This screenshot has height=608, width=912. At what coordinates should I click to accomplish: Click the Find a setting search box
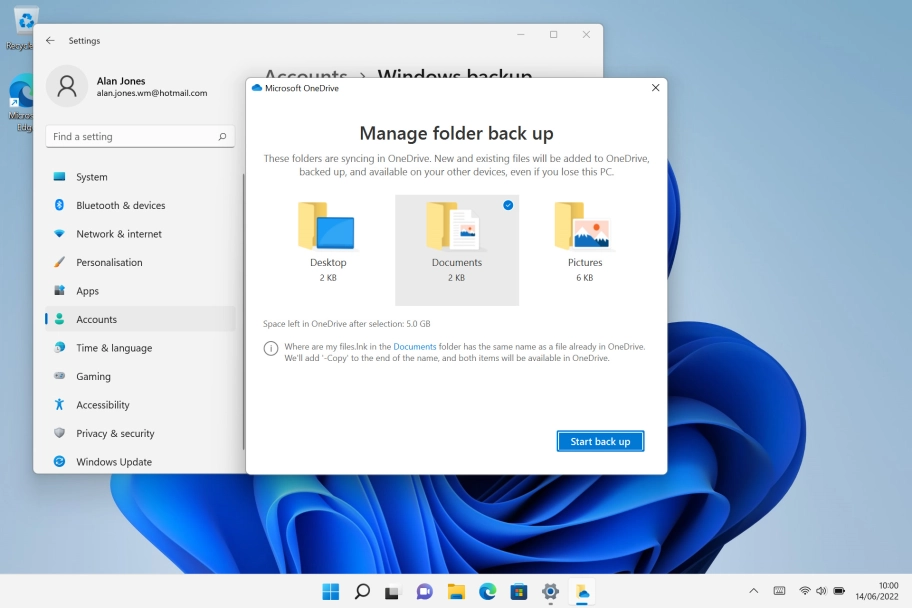pyautogui.click(x=140, y=135)
